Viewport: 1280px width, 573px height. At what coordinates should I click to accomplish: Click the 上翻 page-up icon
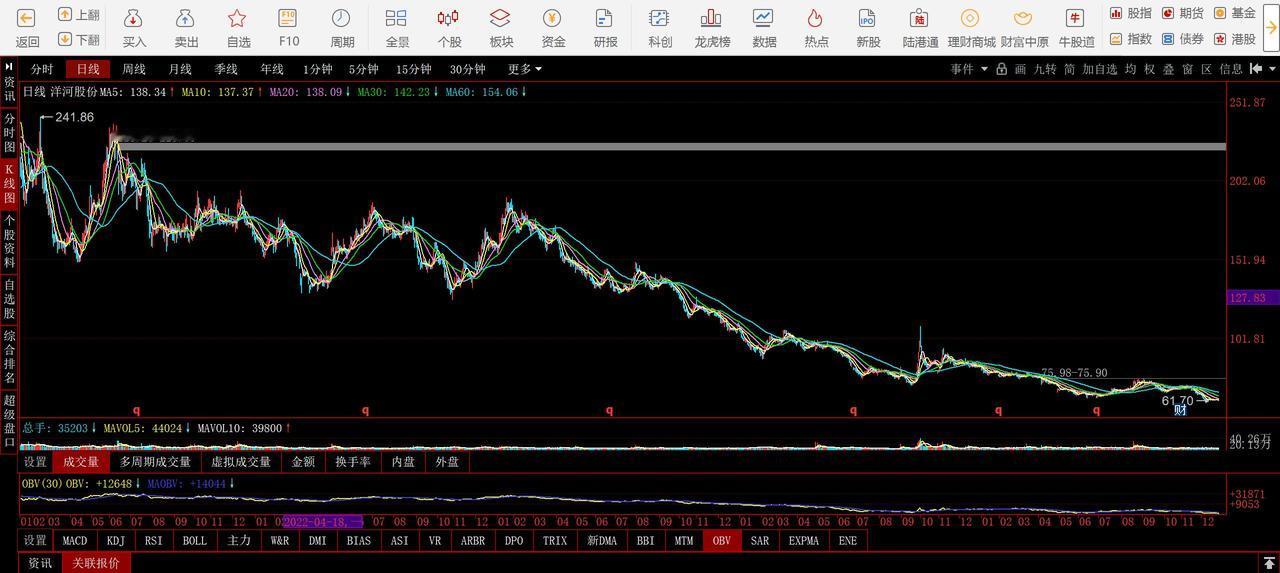pos(65,14)
